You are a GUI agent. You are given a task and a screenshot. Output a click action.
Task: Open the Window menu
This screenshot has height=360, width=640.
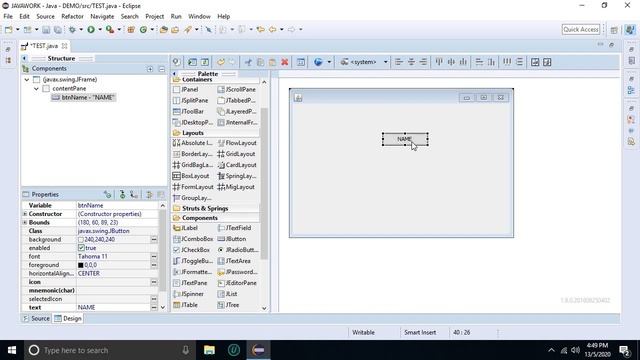(x=199, y=16)
